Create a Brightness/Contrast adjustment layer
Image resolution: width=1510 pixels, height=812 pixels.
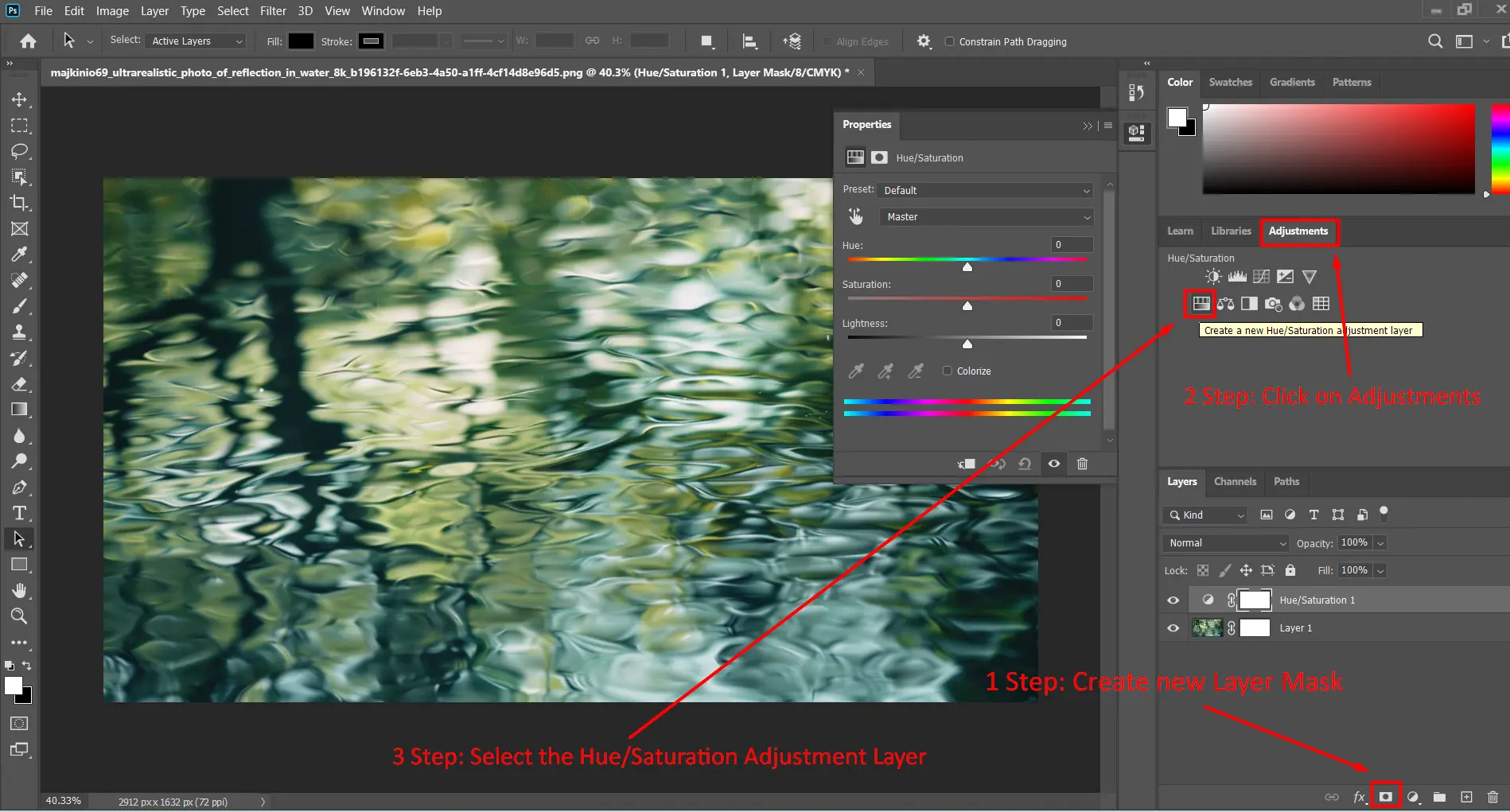tap(1212, 277)
